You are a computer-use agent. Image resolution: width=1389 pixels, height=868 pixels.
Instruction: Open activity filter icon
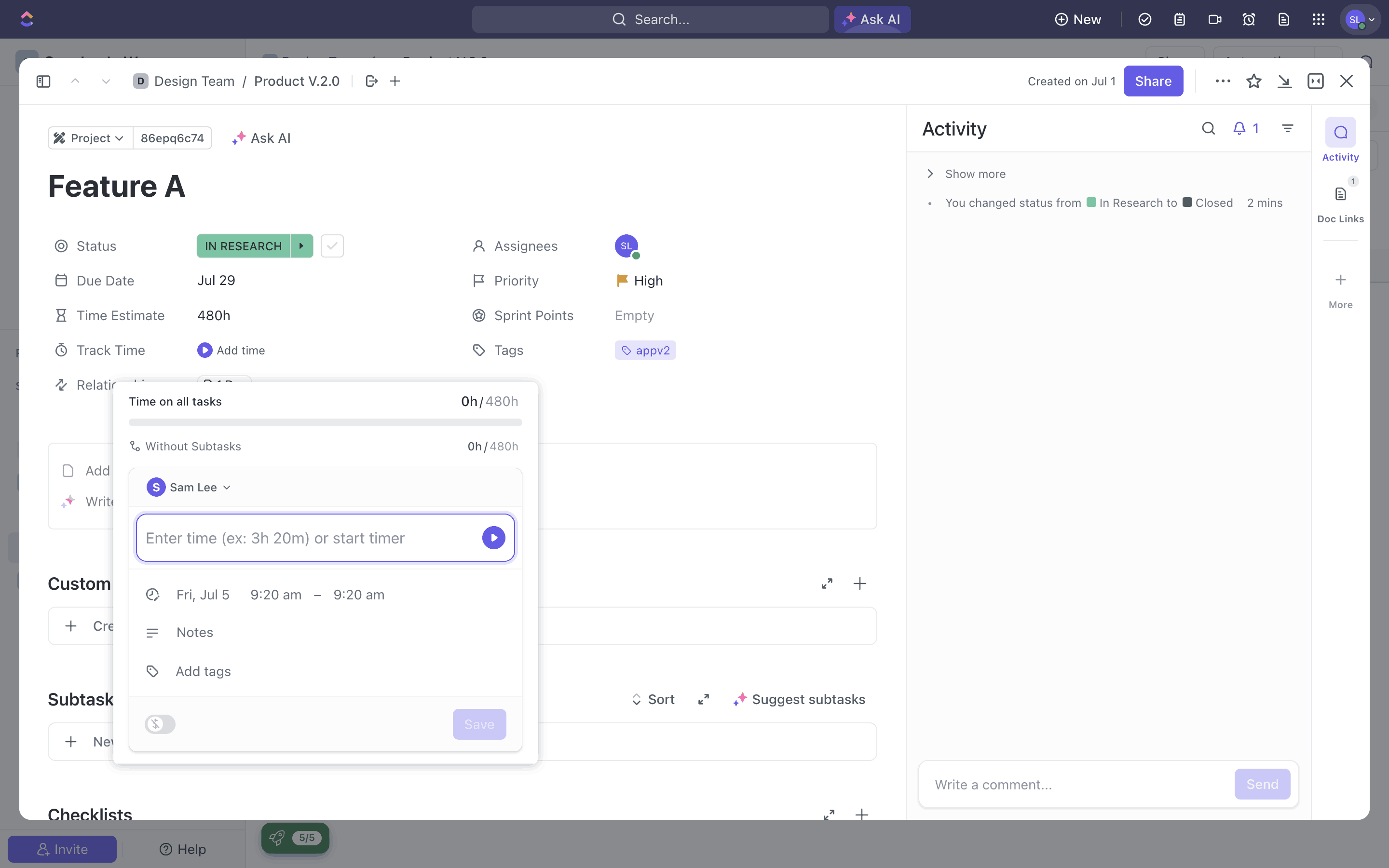tap(1287, 128)
